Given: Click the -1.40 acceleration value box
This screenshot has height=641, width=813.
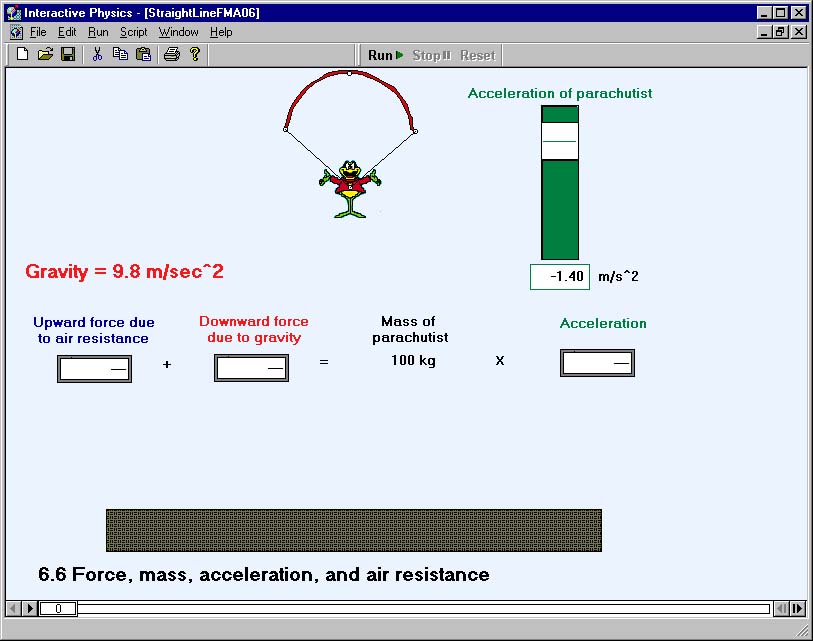Looking at the screenshot, I should tap(560, 276).
